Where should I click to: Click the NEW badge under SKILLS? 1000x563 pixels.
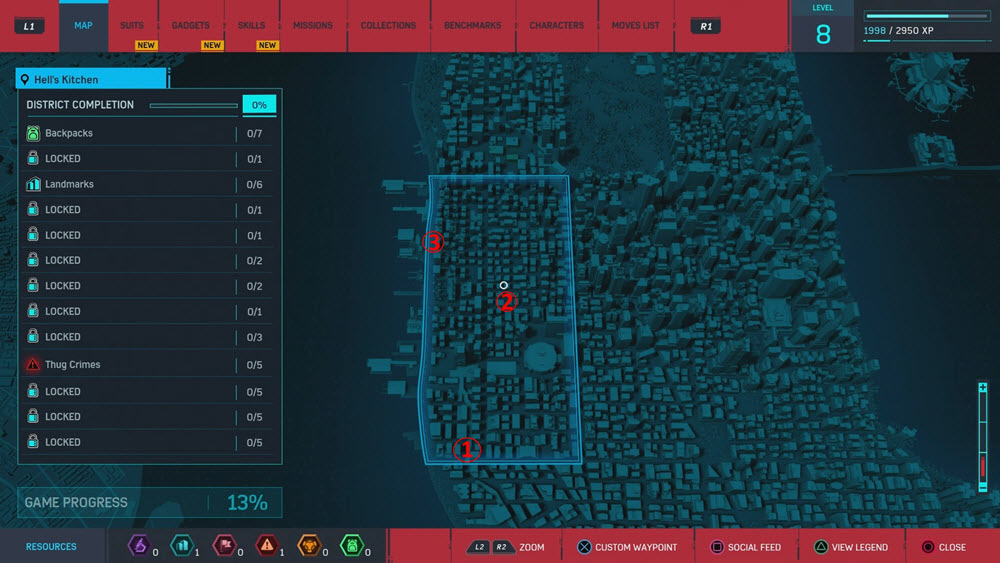pos(267,45)
